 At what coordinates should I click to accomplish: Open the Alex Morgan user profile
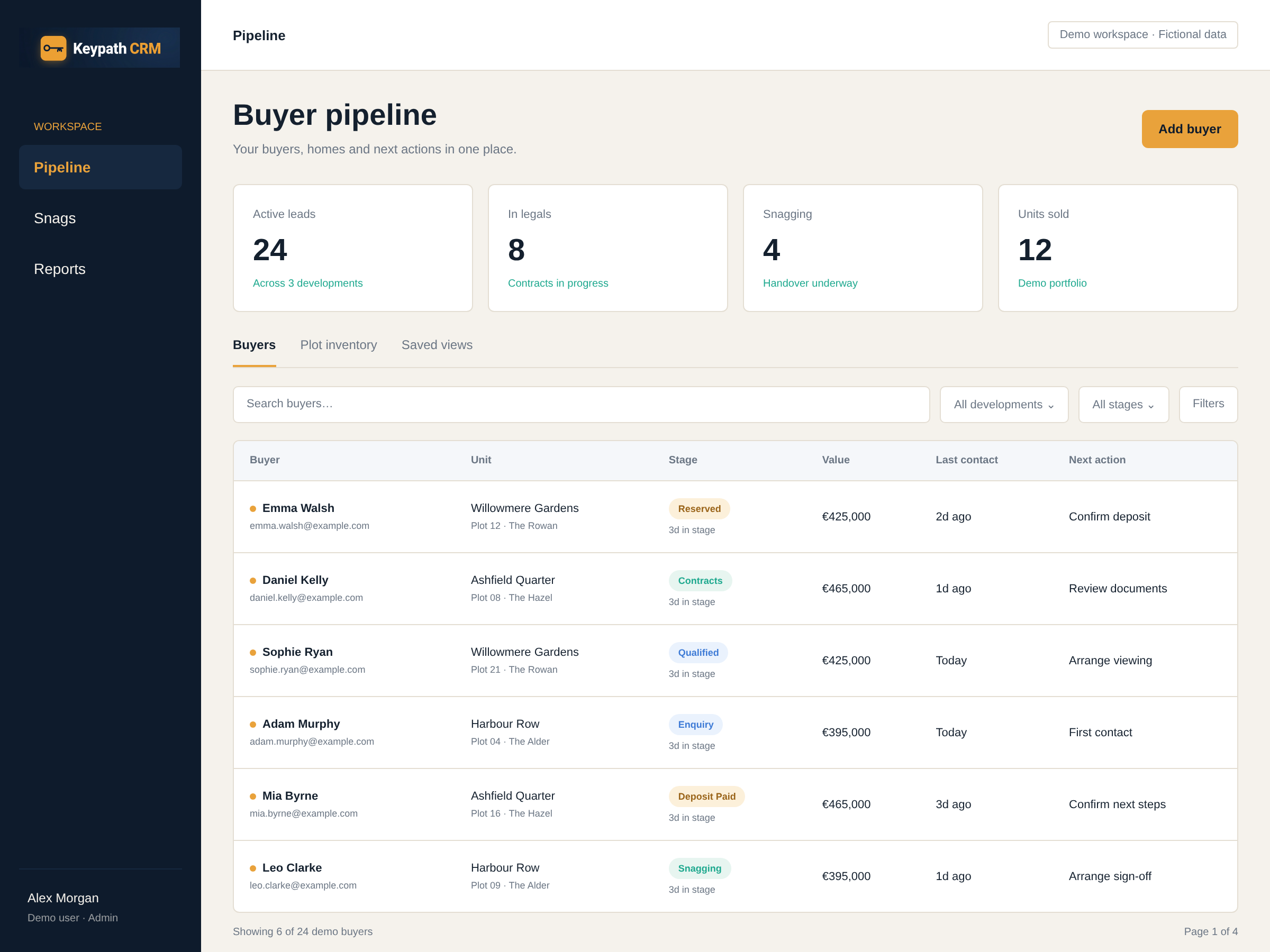72,907
